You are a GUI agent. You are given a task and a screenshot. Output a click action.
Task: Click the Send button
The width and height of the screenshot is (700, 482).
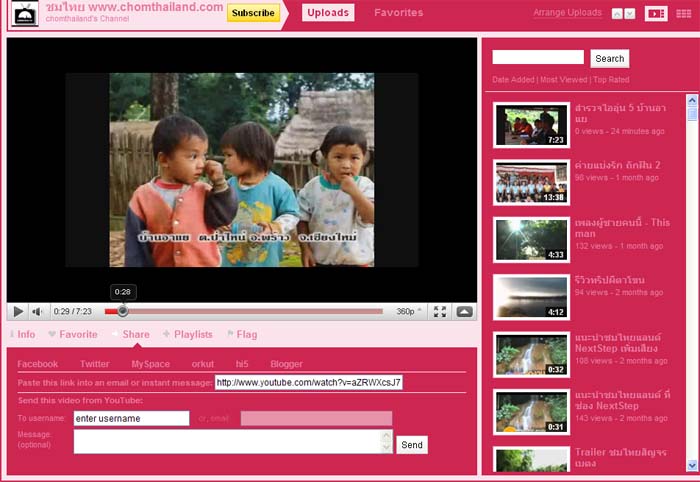point(412,445)
